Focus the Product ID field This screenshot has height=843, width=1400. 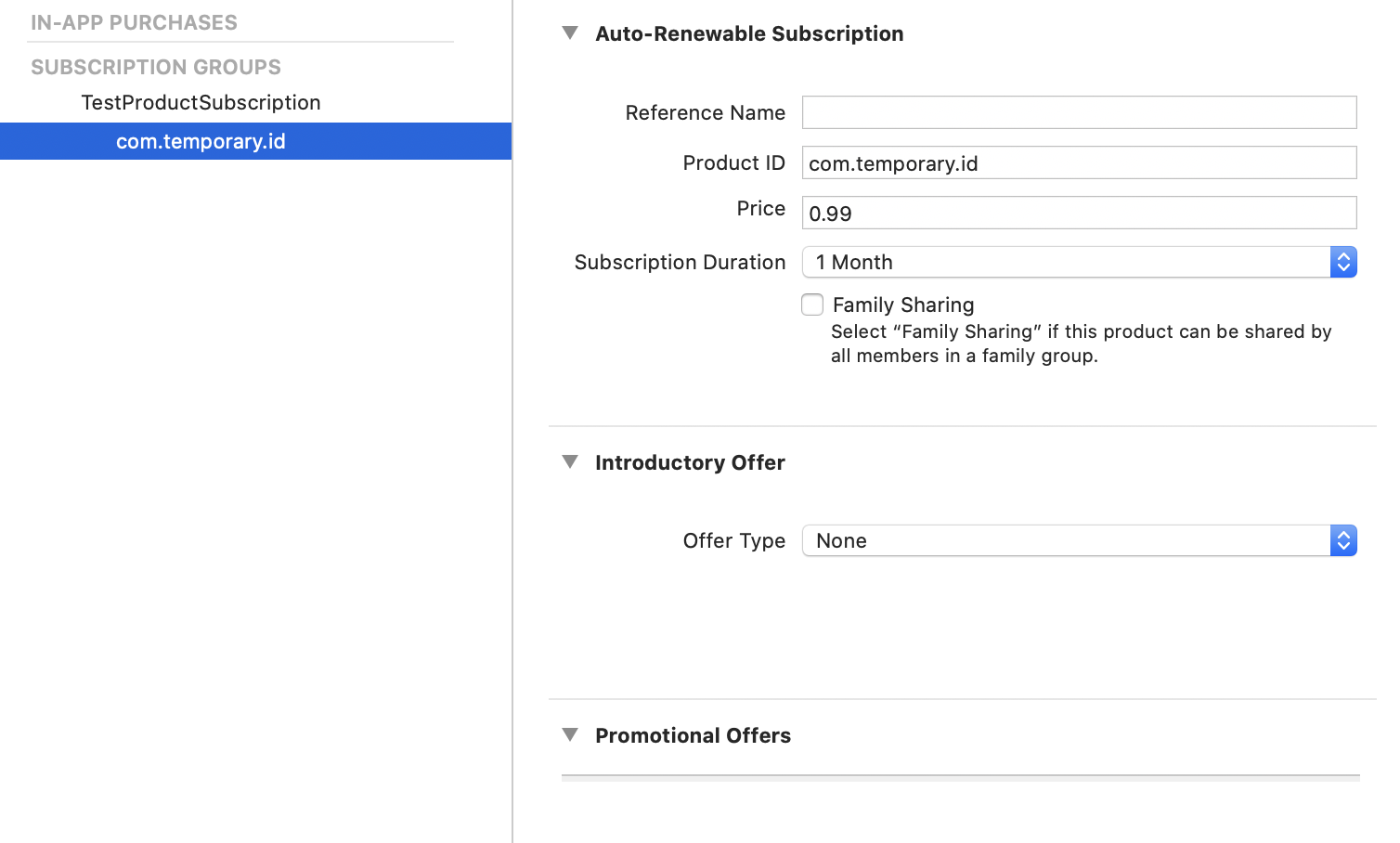1079,163
